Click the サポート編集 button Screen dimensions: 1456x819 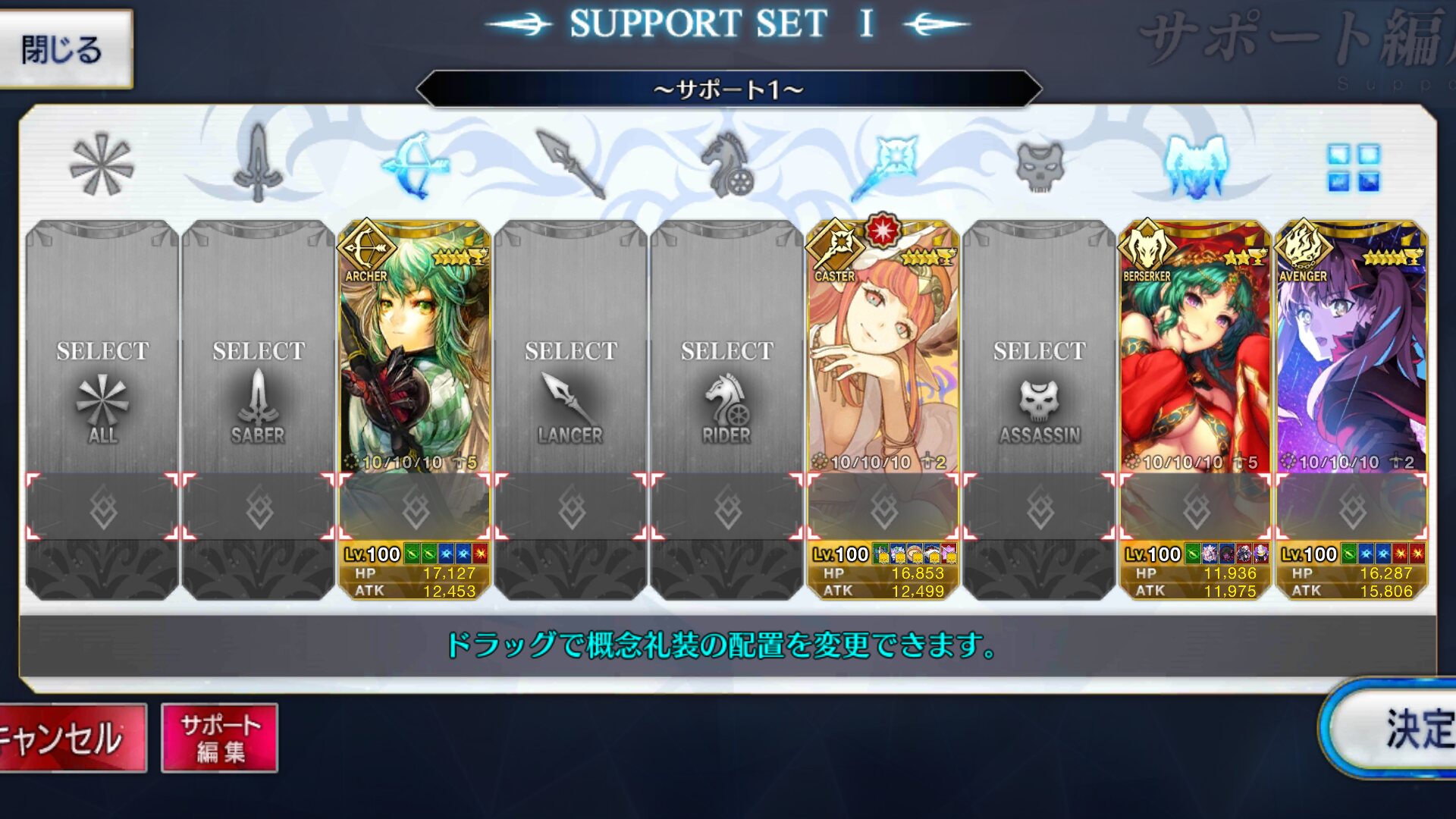(220, 738)
